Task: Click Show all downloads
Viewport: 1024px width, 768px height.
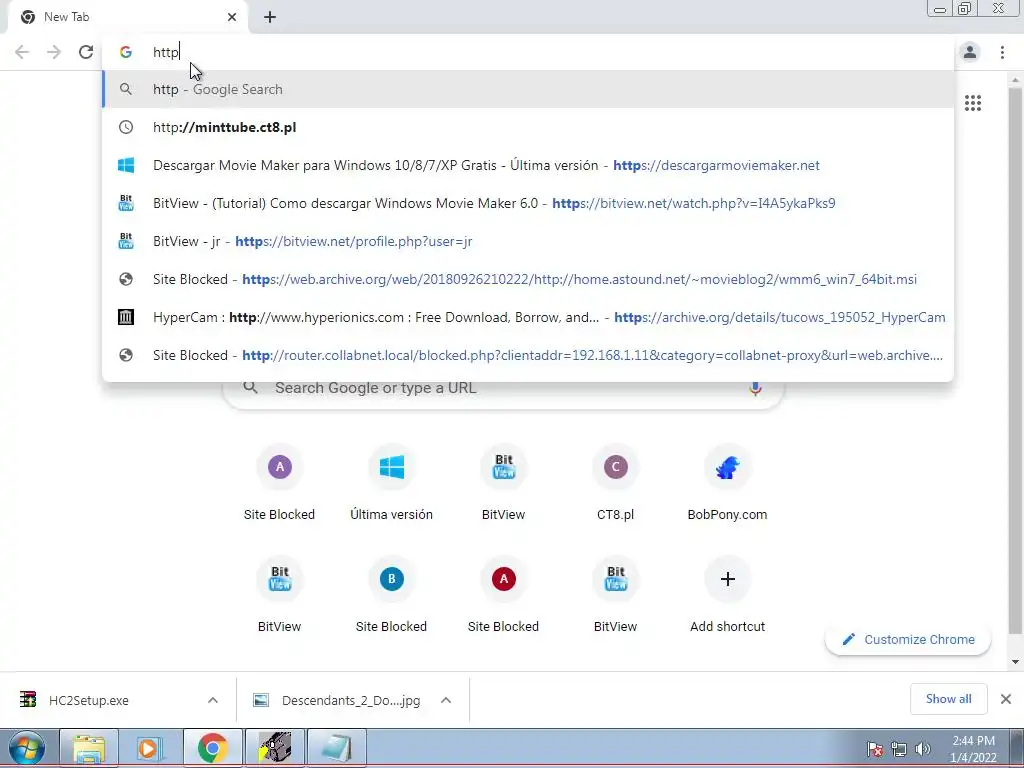Action: click(948, 699)
